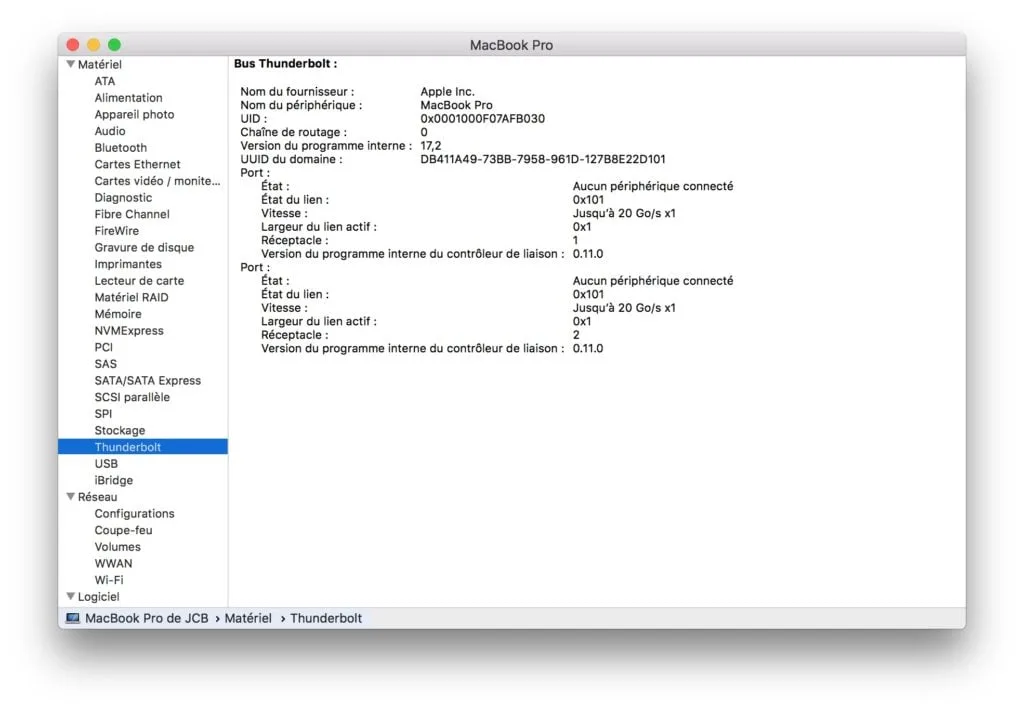The image size is (1024, 712).
Task: Click version du programme interne 17,2
Action: click(x=430, y=146)
